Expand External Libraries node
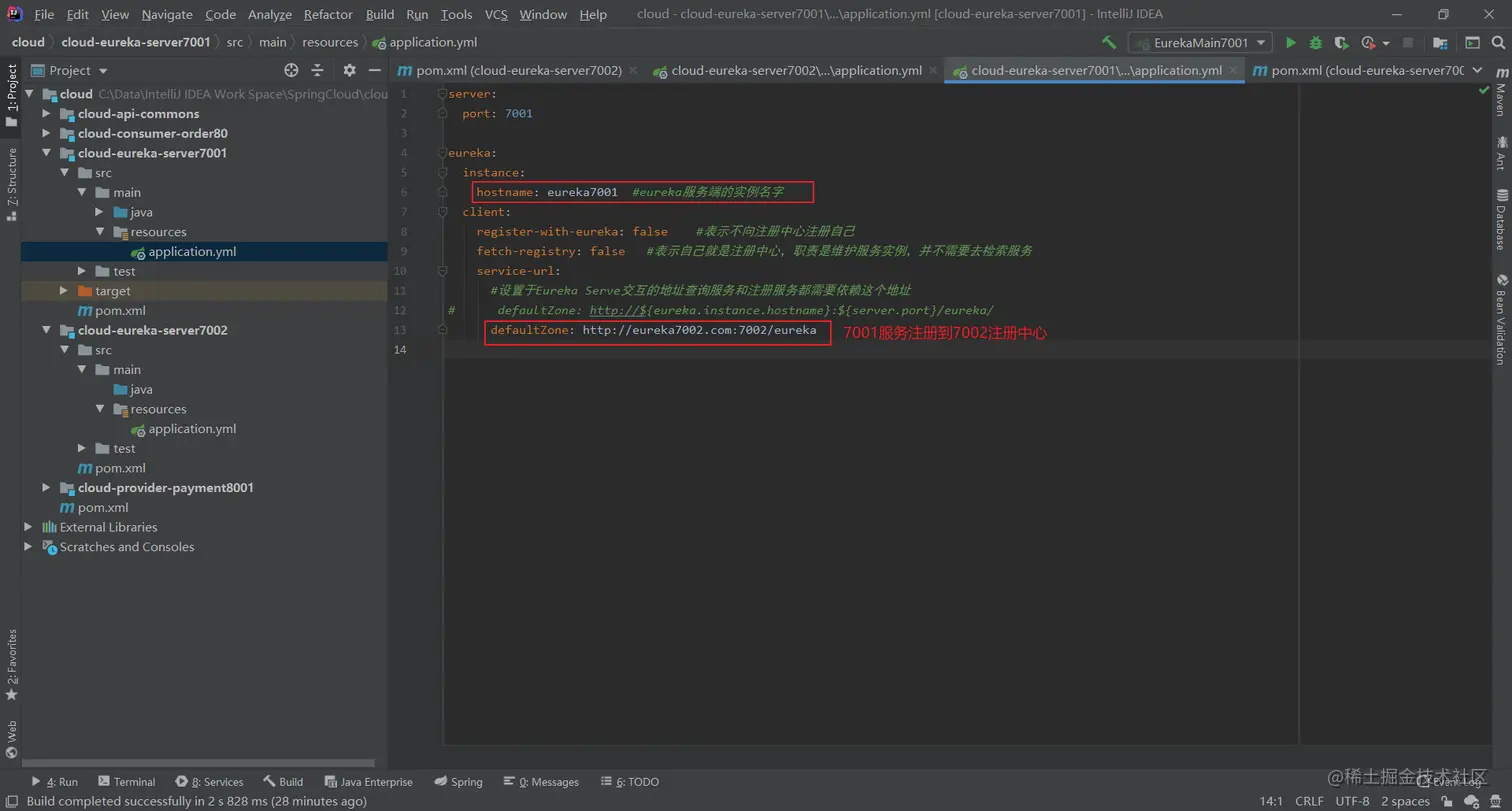Viewport: 1512px width, 811px height. (28, 527)
